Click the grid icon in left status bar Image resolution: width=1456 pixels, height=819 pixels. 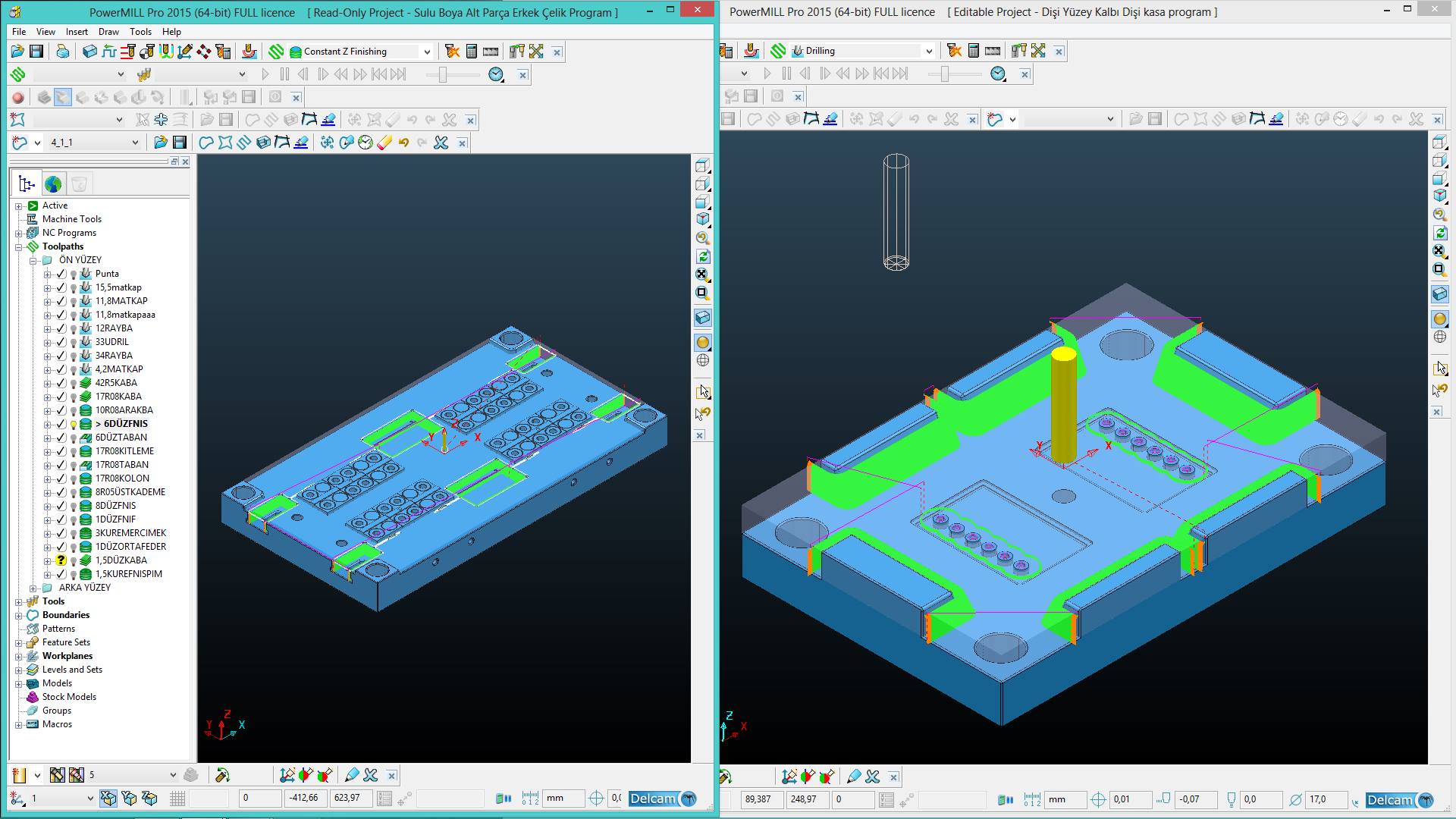(x=177, y=799)
